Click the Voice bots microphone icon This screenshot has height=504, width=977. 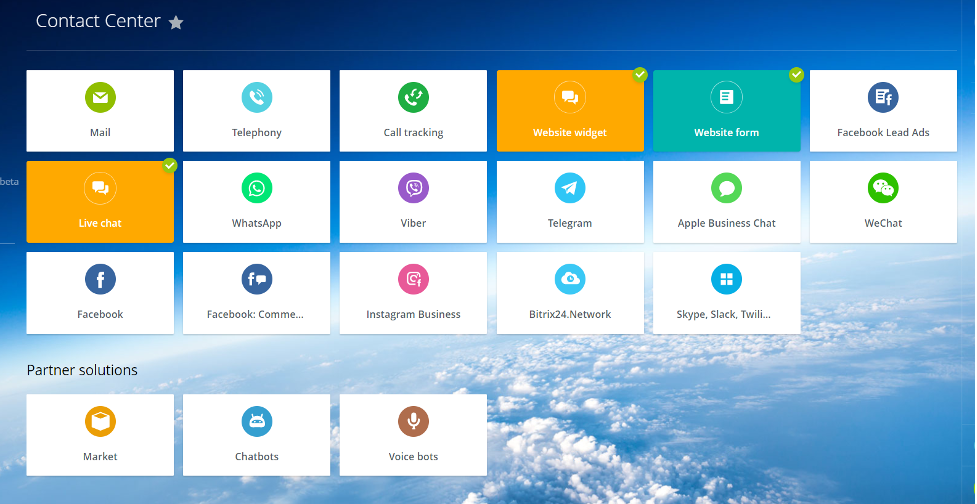point(413,421)
